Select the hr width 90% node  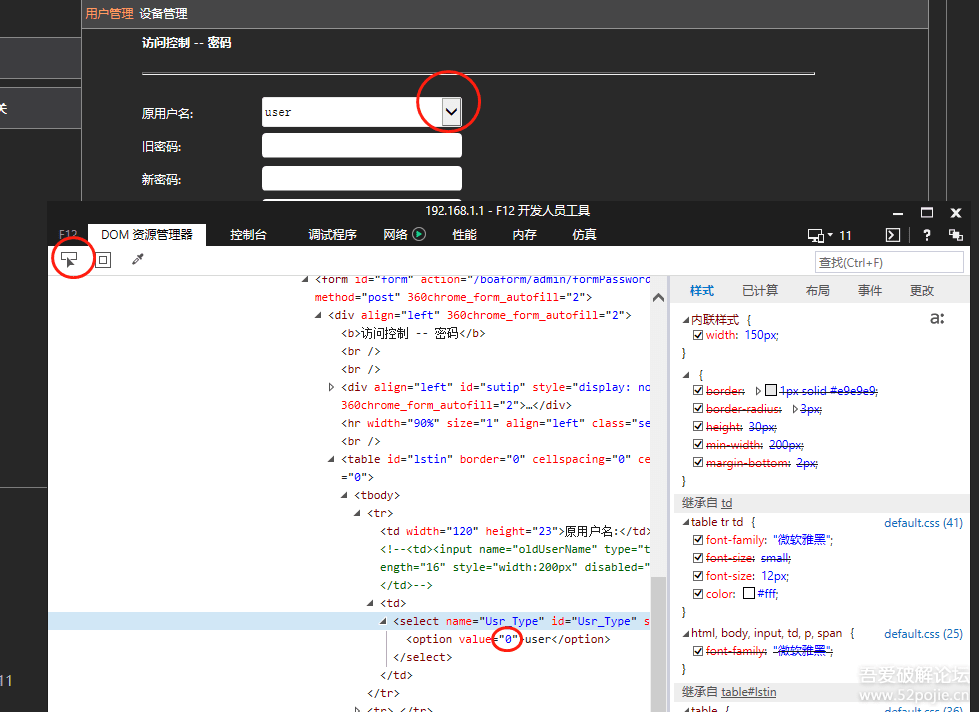coord(495,423)
